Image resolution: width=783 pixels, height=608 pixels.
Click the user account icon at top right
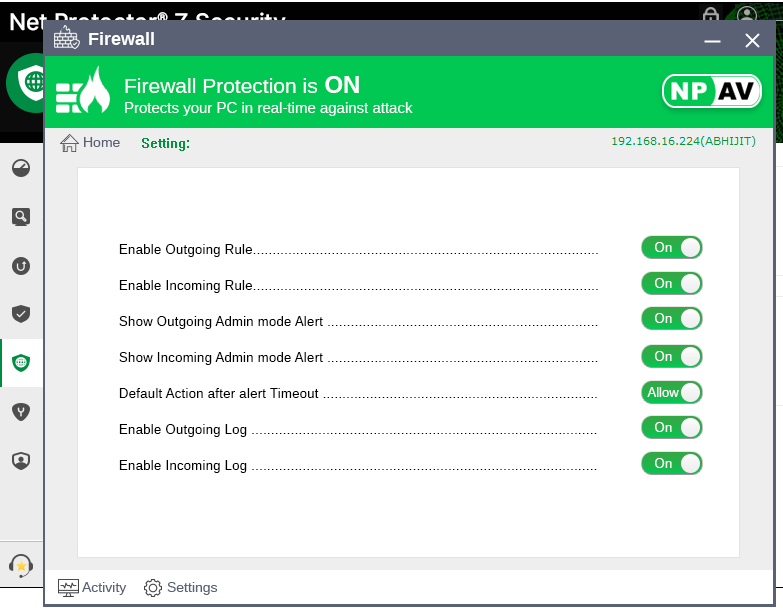click(x=747, y=17)
